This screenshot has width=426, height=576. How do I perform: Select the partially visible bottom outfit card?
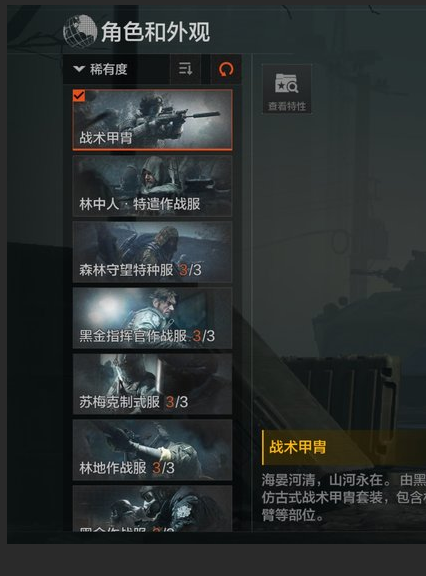[152, 508]
